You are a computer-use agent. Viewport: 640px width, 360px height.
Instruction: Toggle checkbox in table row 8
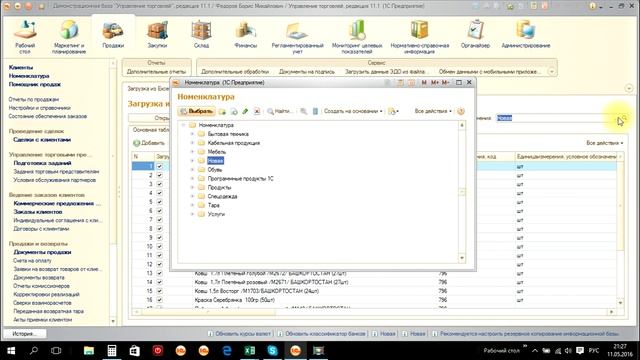[x=160, y=229]
